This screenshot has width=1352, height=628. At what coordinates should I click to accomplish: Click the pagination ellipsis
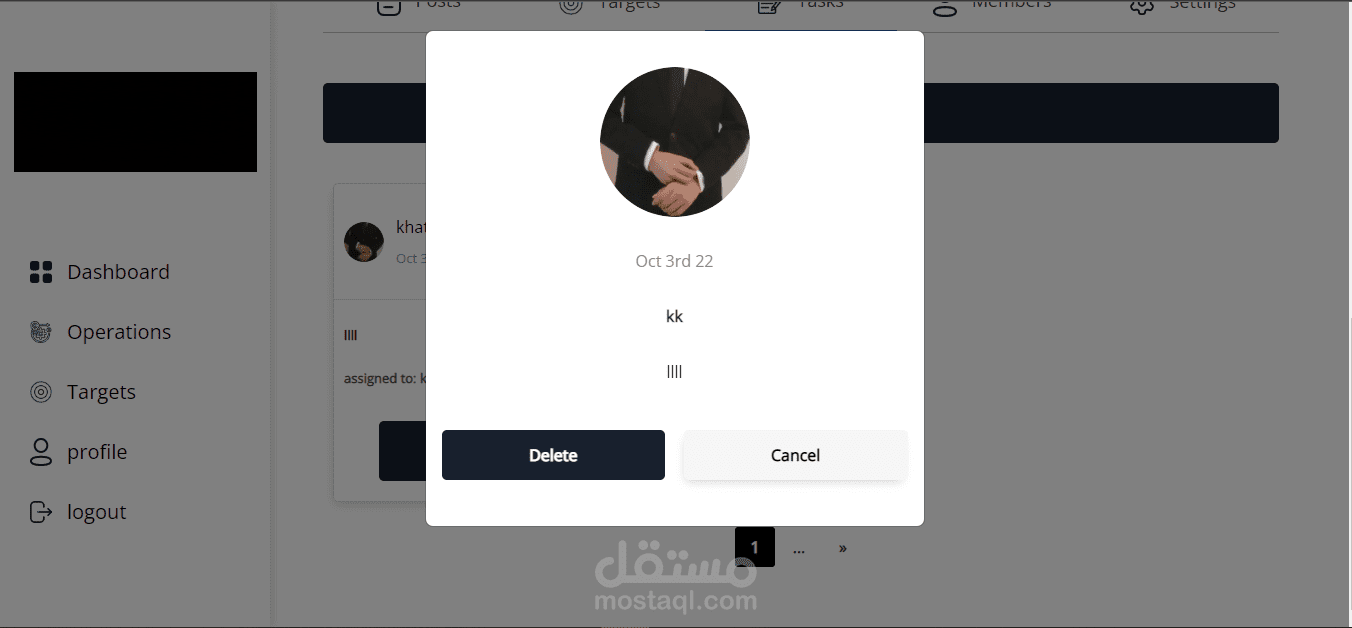pos(799,548)
